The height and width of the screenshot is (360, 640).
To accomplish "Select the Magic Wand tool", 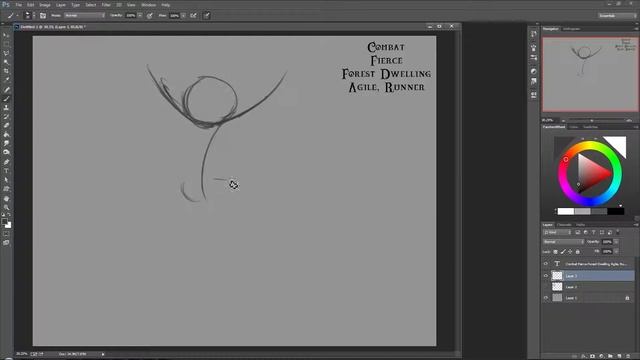I will click(x=6, y=62).
